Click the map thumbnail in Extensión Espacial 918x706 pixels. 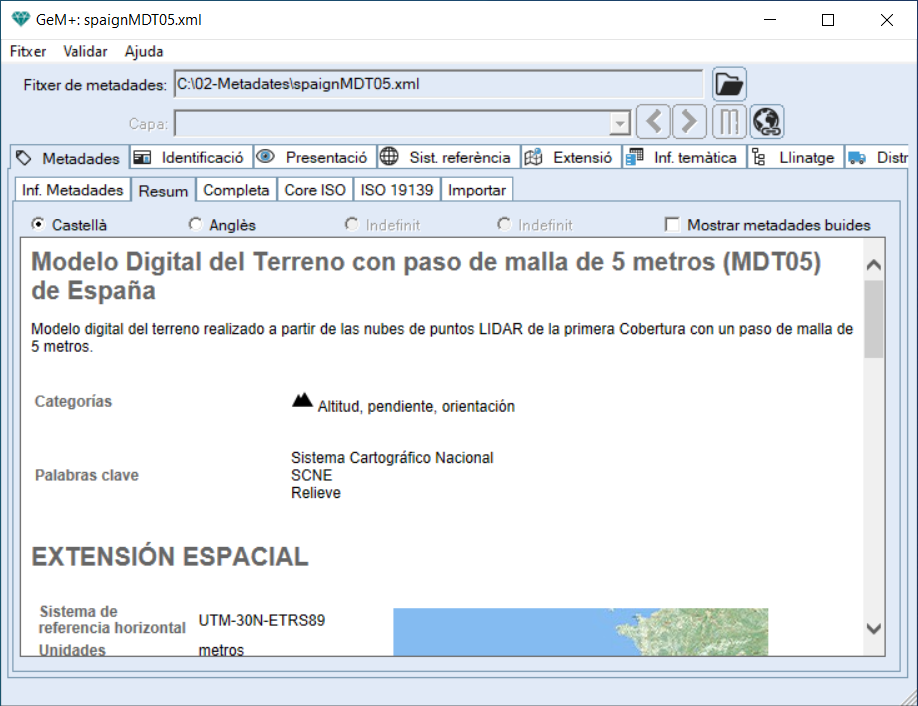pyautogui.click(x=580, y=632)
